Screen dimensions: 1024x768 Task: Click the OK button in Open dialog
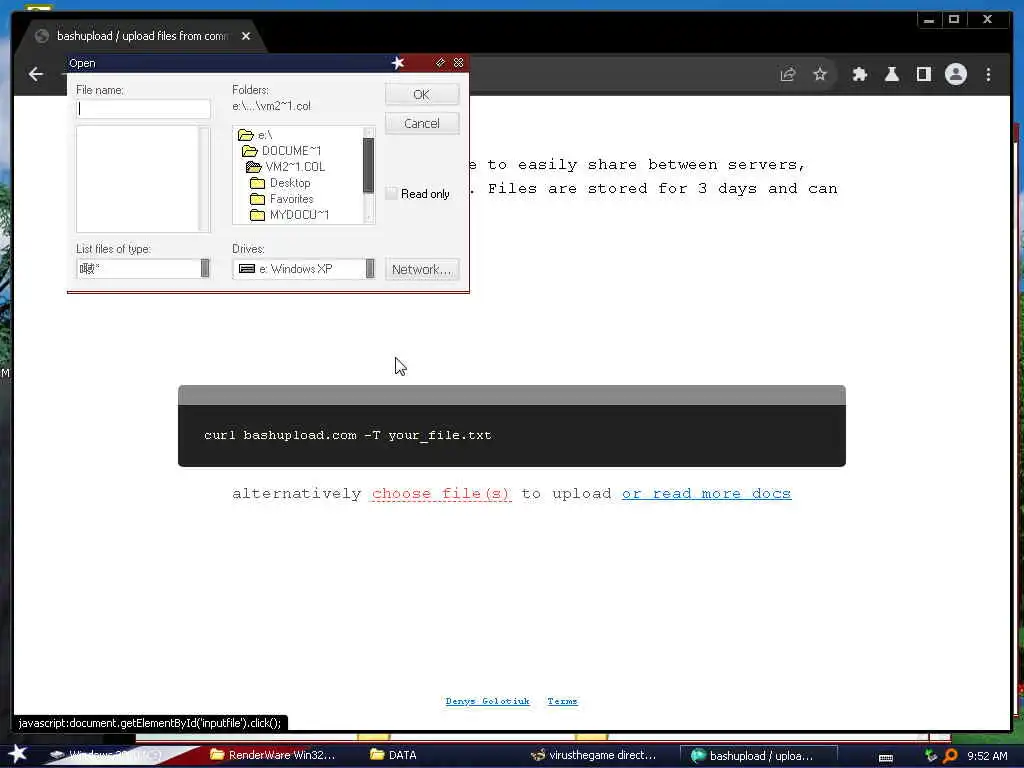[422, 95]
